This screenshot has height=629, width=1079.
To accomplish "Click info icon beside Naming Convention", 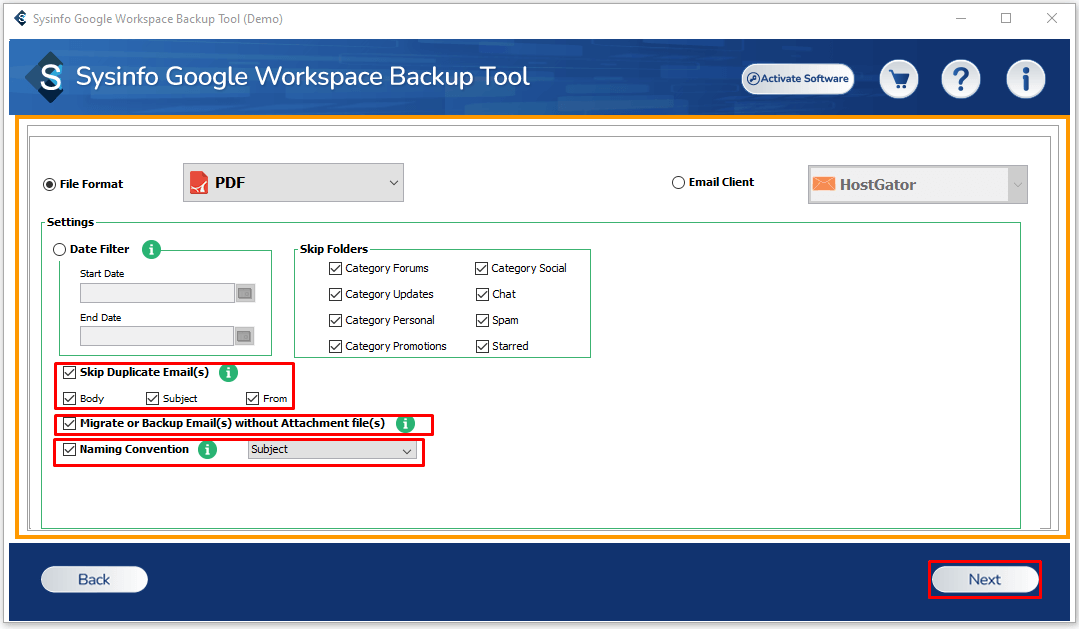I will [207, 450].
